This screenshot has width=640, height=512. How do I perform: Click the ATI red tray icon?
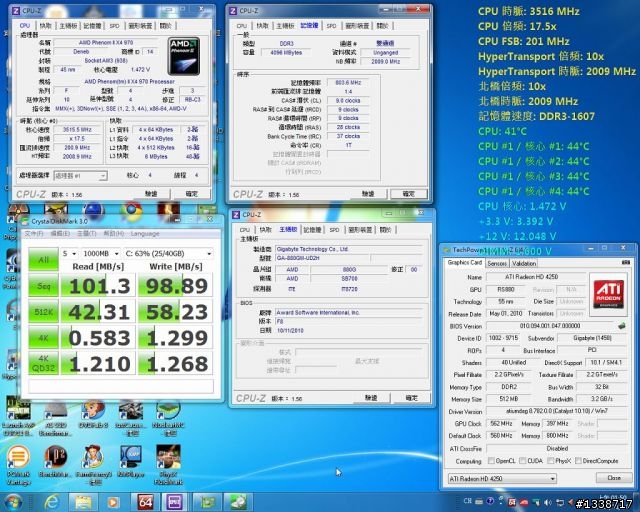tap(524, 503)
